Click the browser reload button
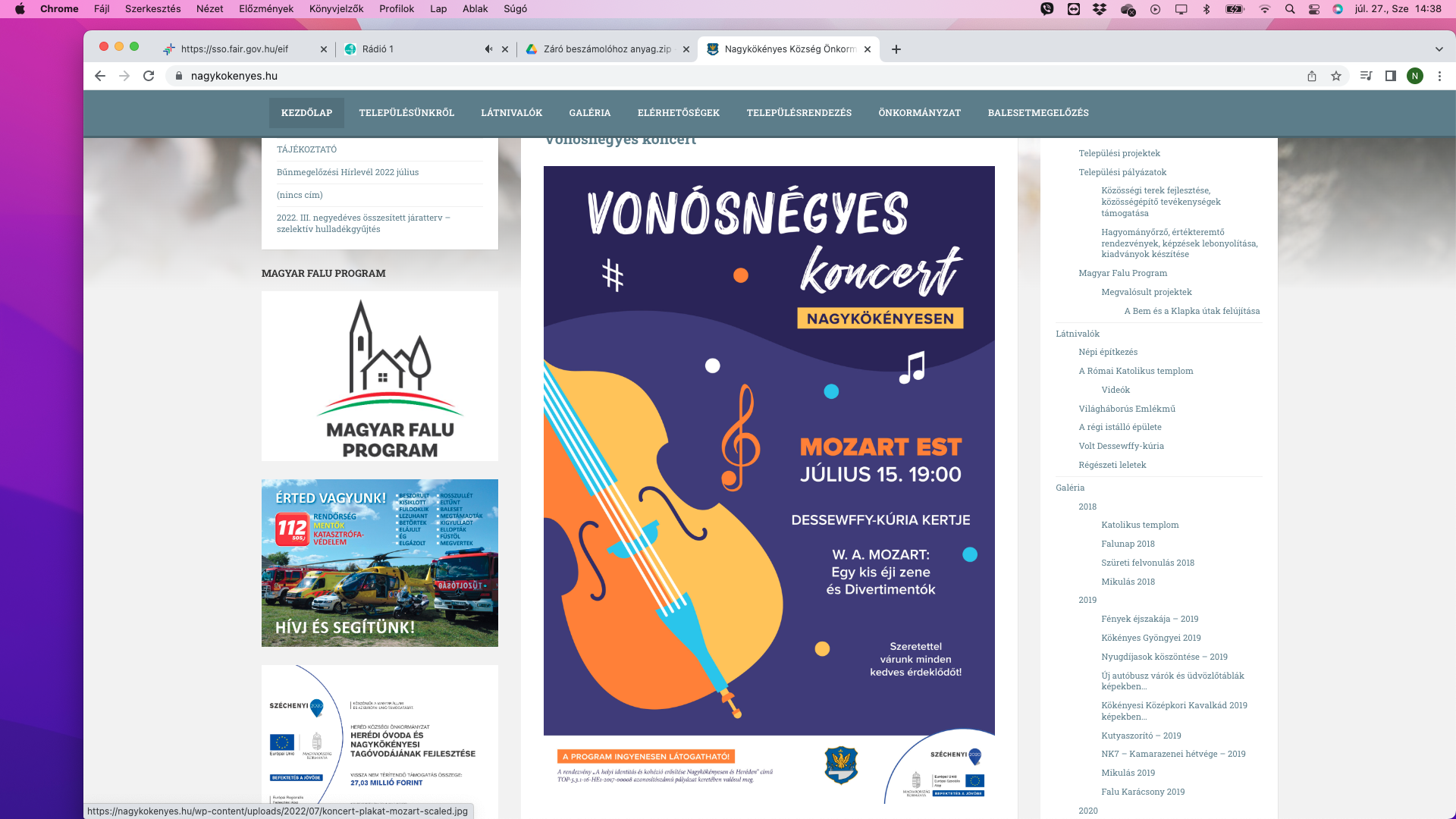This screenshot has width=1456, height=819. coord(149,76)
